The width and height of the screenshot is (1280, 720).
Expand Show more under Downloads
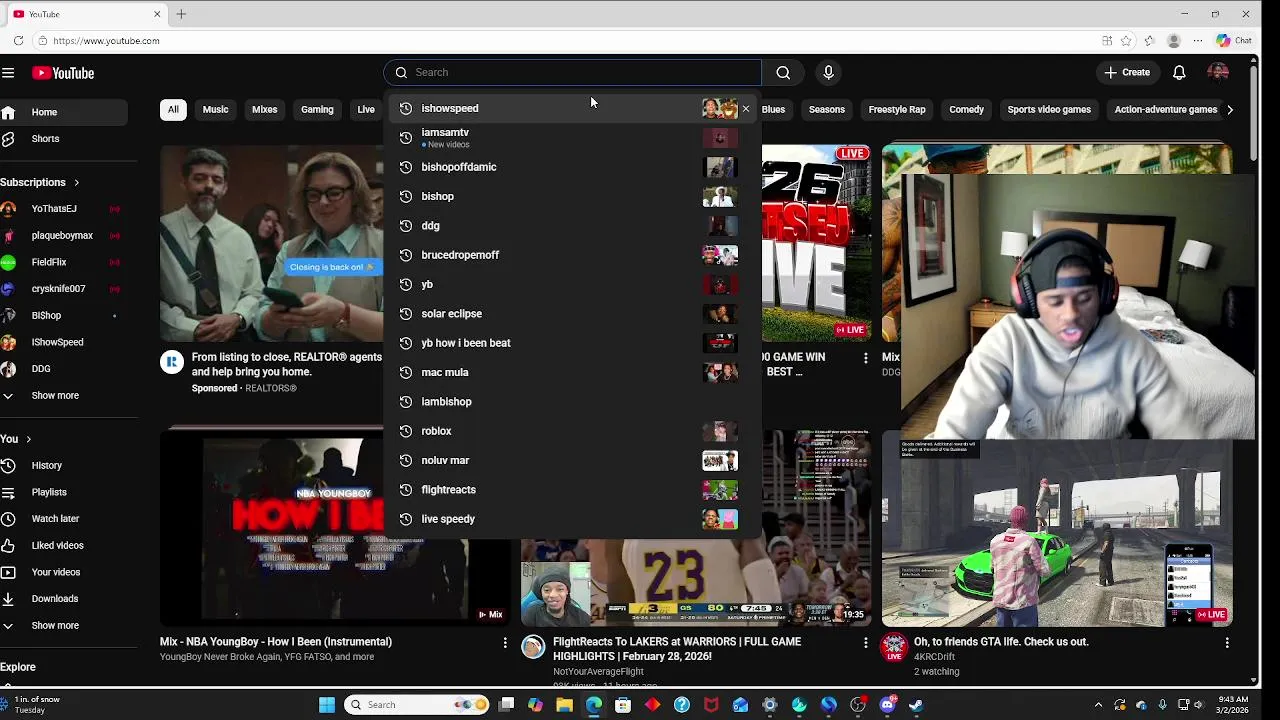coord(54,626)
